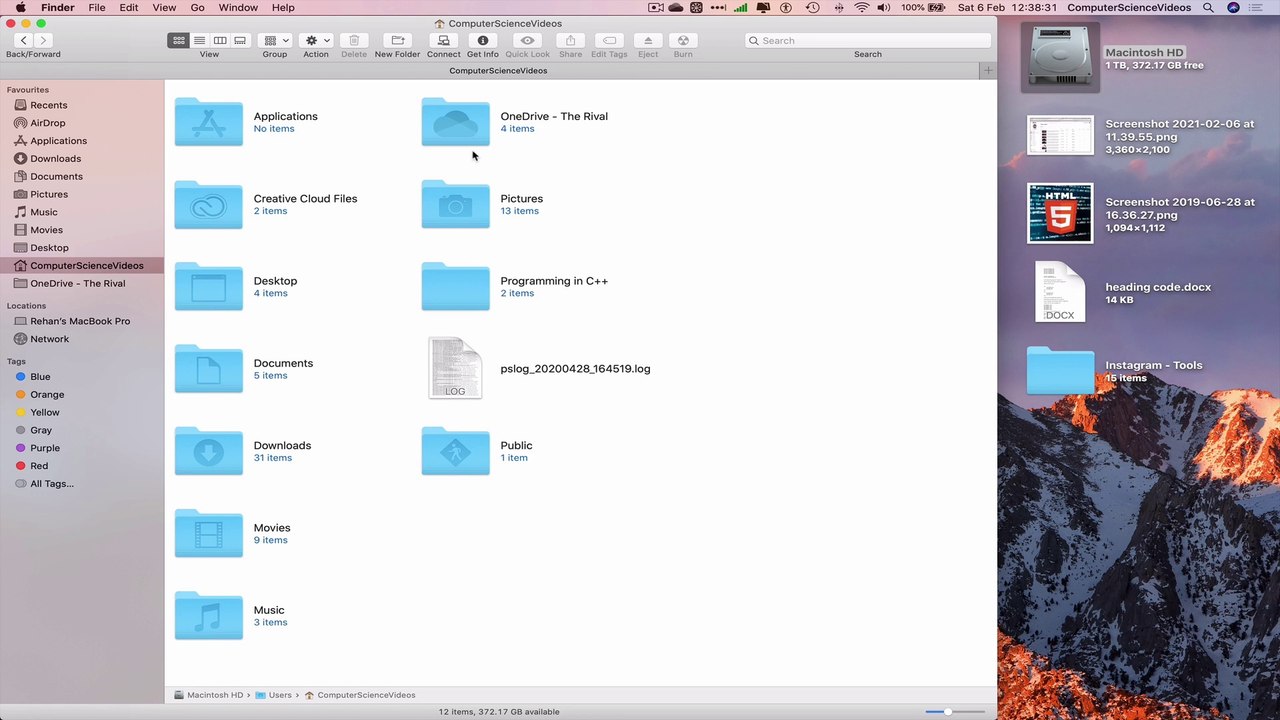Select Rehan's MacBook Pro in sidebar

(x=80, y=321)
